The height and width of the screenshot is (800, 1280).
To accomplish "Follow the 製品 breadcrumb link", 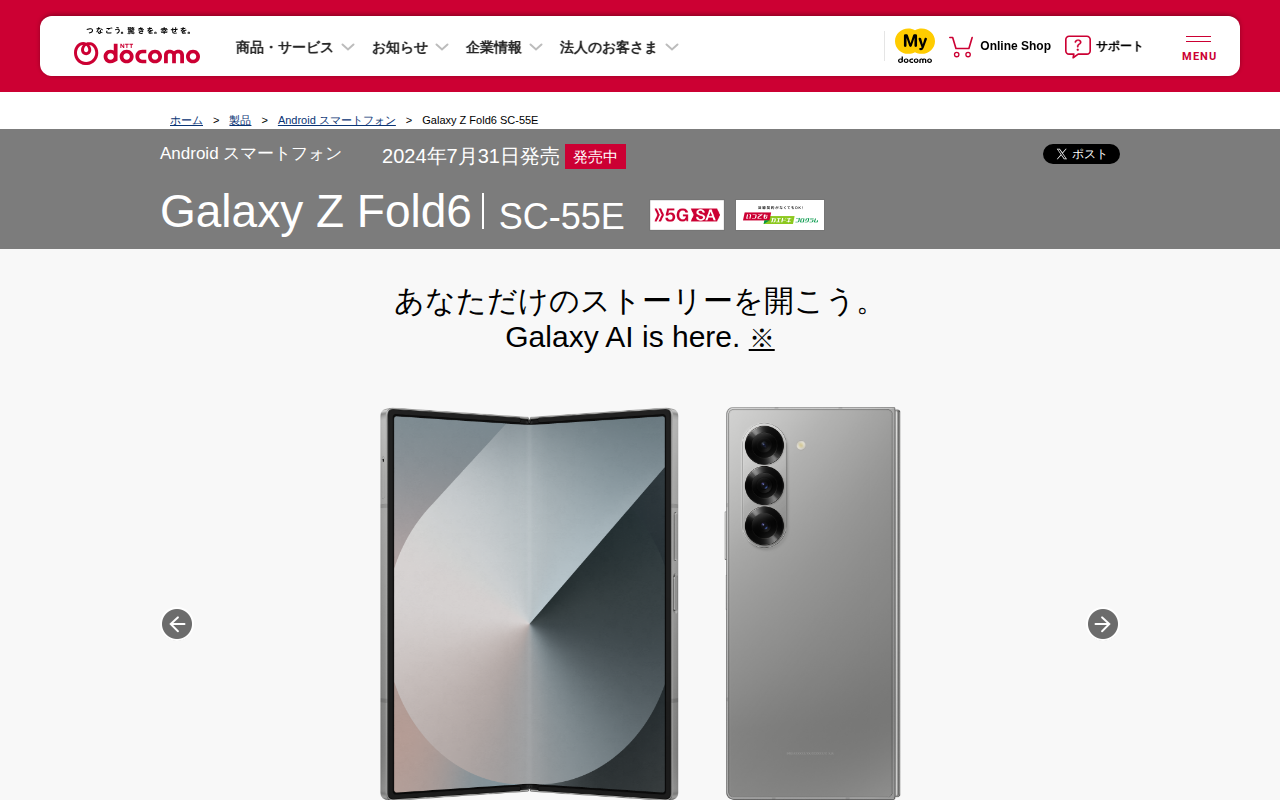I will (240, 120).
